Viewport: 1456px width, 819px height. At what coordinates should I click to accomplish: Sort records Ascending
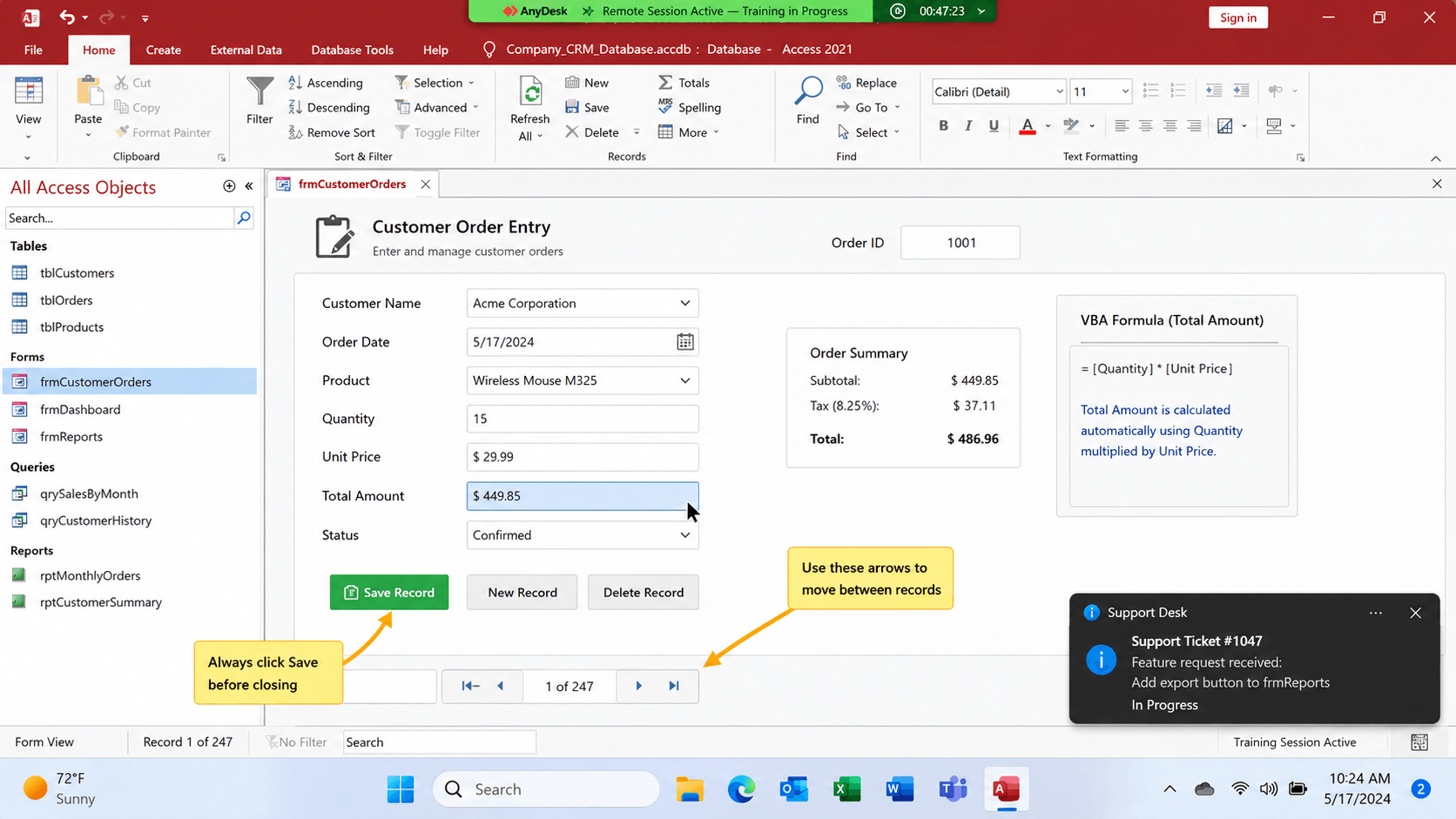(x=326, y=83)
